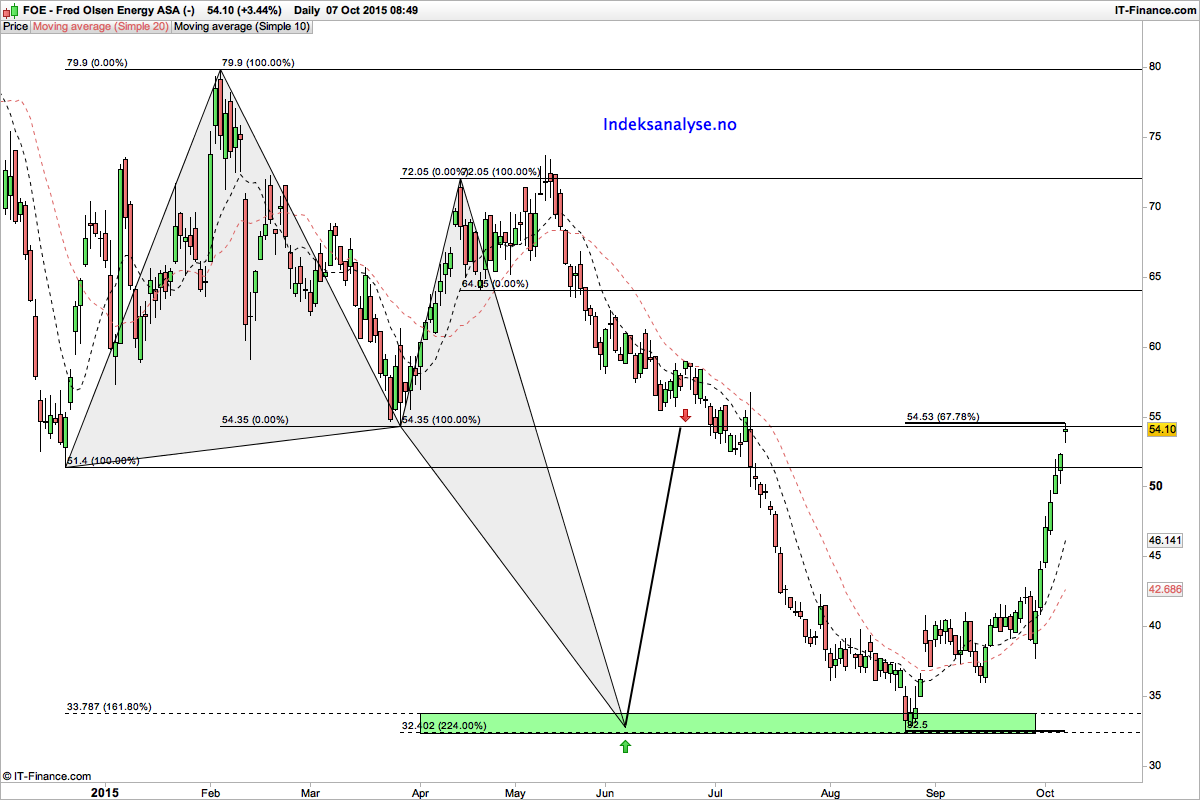This screenshot has width=1200, height=800.
Task: Select the 33.787 (161.80%) extension label
Action: tap(108, 707)
